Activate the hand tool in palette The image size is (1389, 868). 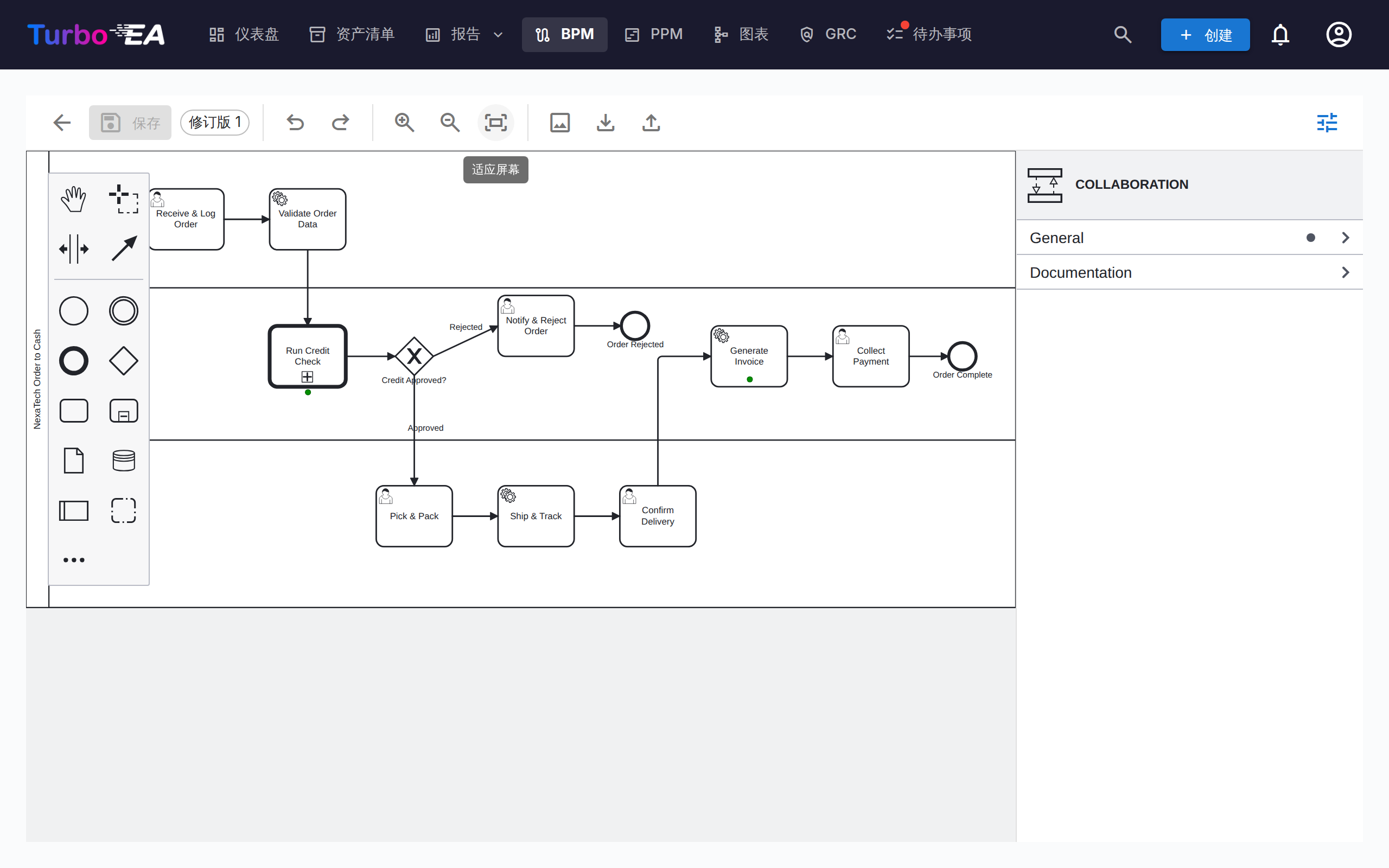(73, 199)
